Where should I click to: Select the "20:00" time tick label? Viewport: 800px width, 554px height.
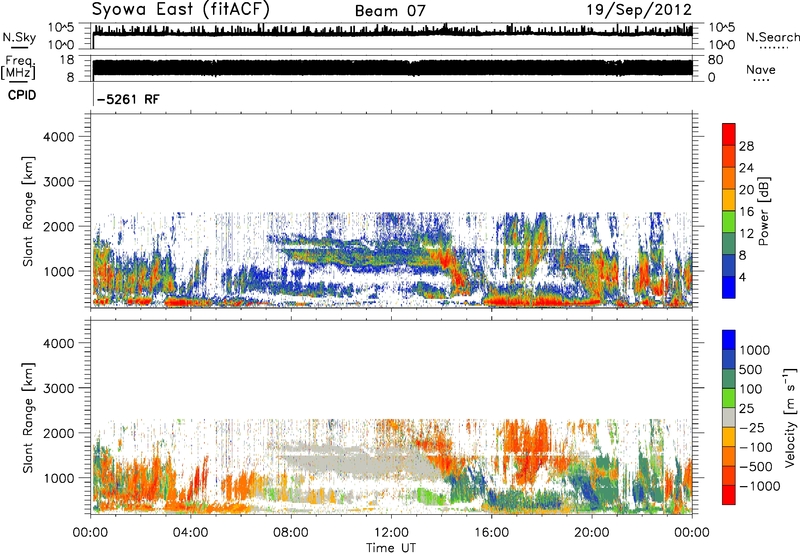coord(592,533)
